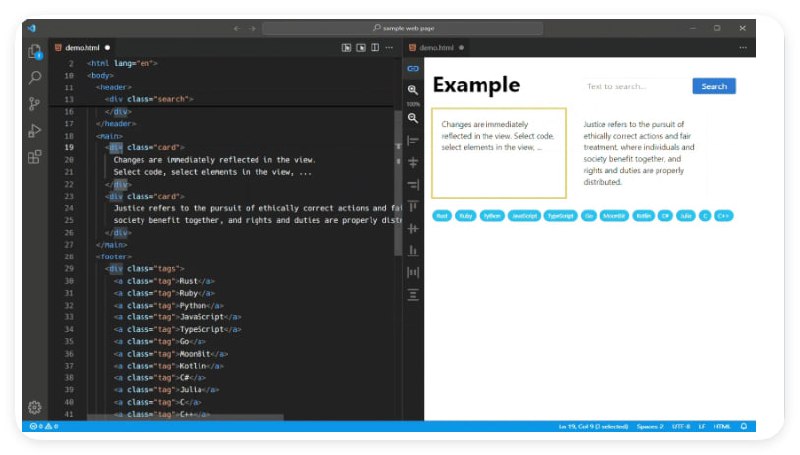800x455 pixels.
Task: Open the Manage gear icon
Action: tap(35, 407)
